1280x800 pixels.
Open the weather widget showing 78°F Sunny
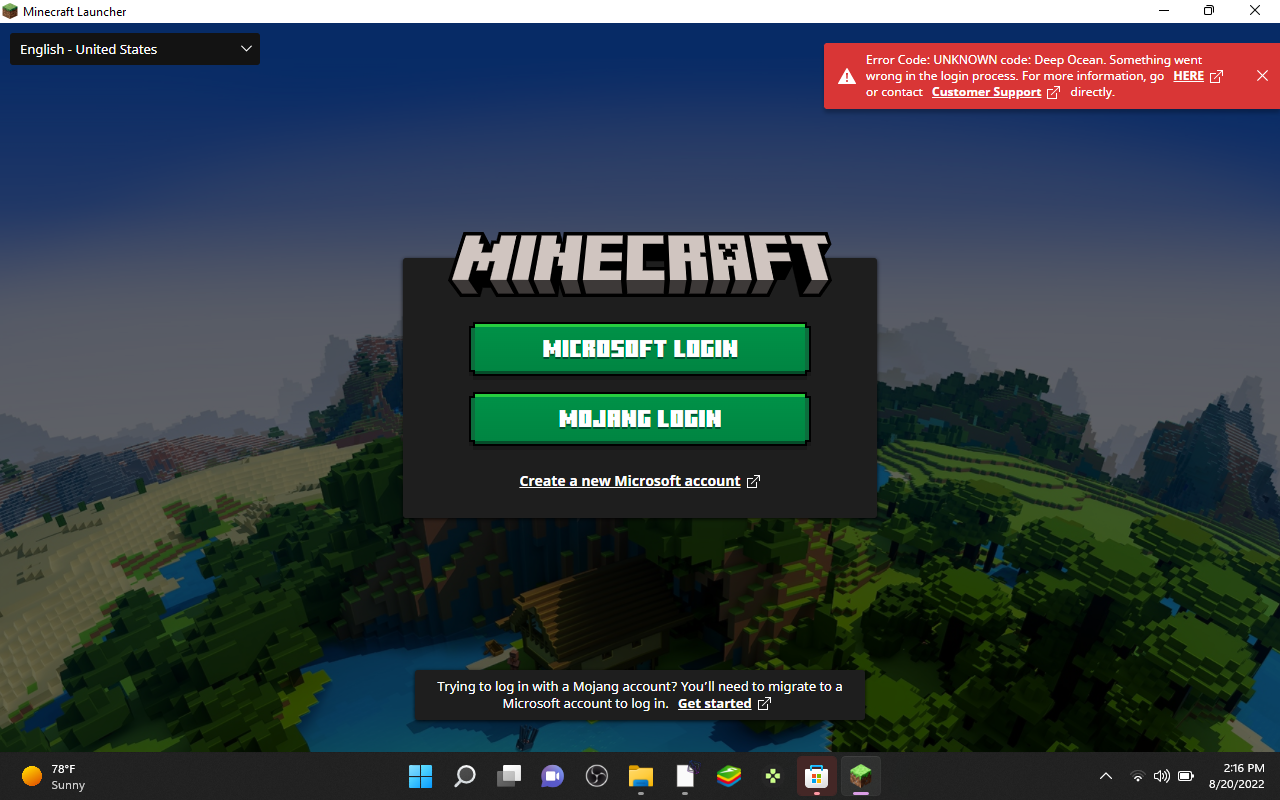[54, 776]
